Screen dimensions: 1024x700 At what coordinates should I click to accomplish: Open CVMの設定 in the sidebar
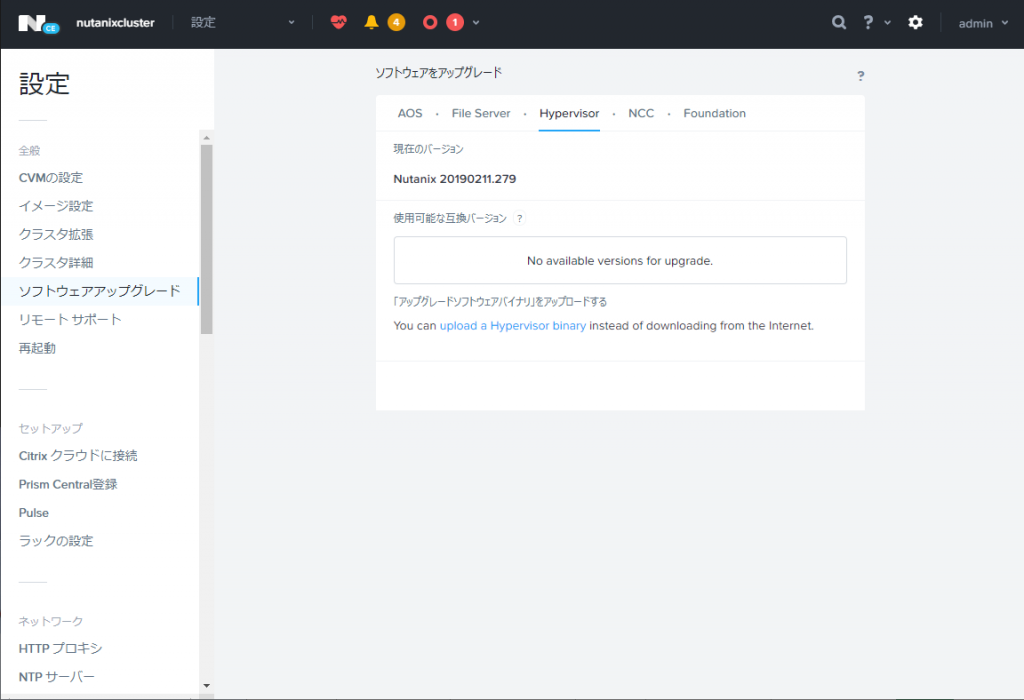pyautogui.click(x=51, y=178)
